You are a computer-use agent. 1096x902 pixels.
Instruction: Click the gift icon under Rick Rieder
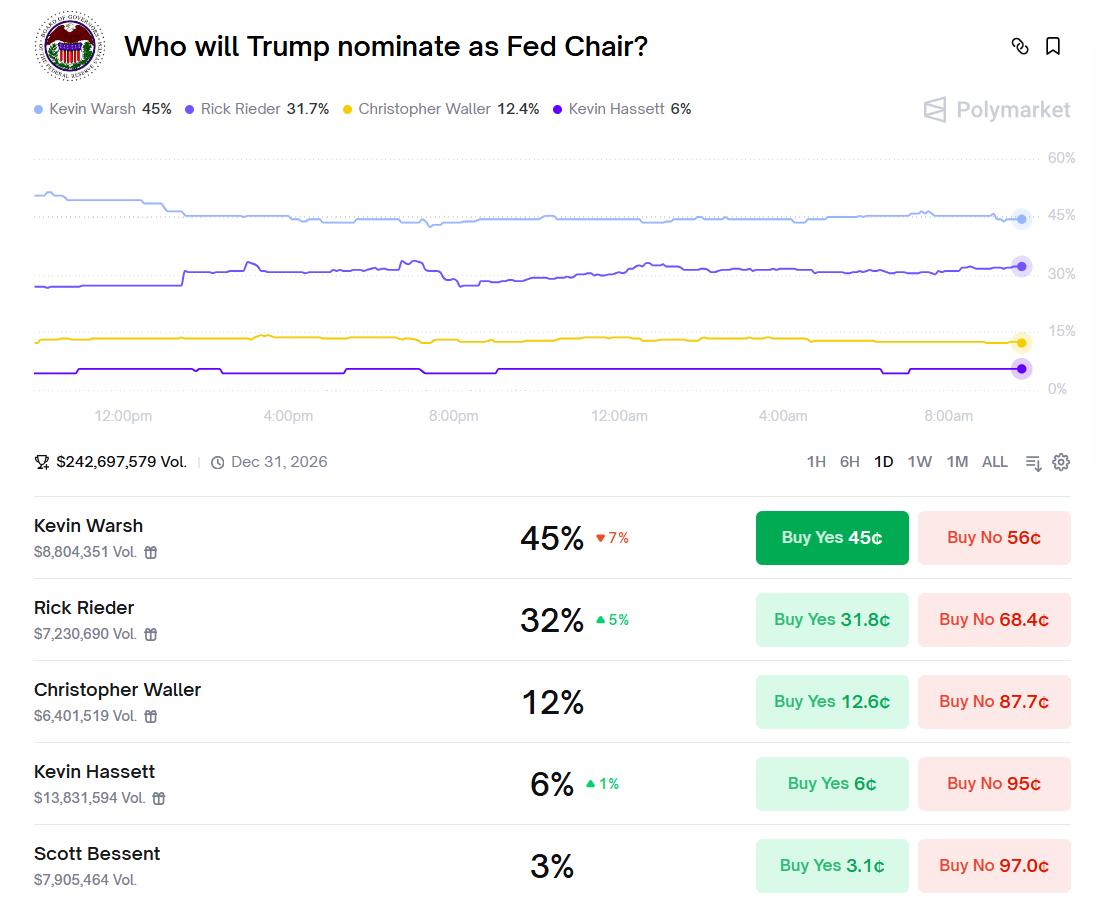click(x=151, y=634)
